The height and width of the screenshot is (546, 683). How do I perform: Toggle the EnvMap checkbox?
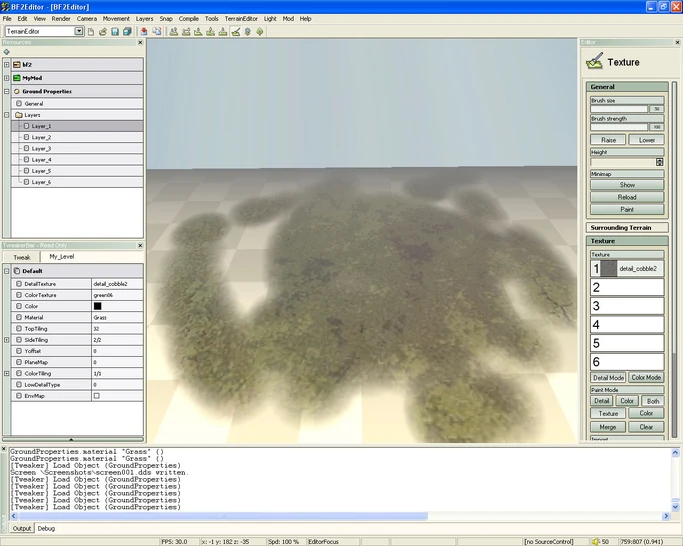(x=96, y=395)
